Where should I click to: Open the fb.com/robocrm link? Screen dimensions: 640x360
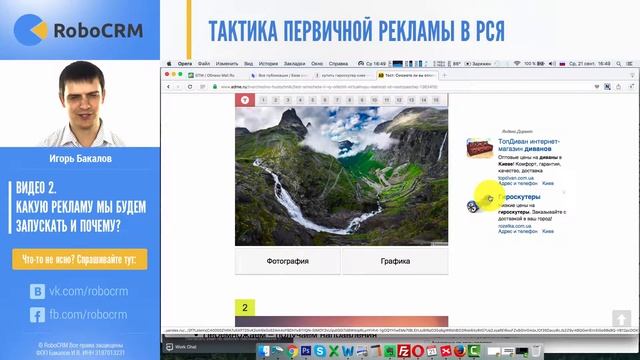88,315
